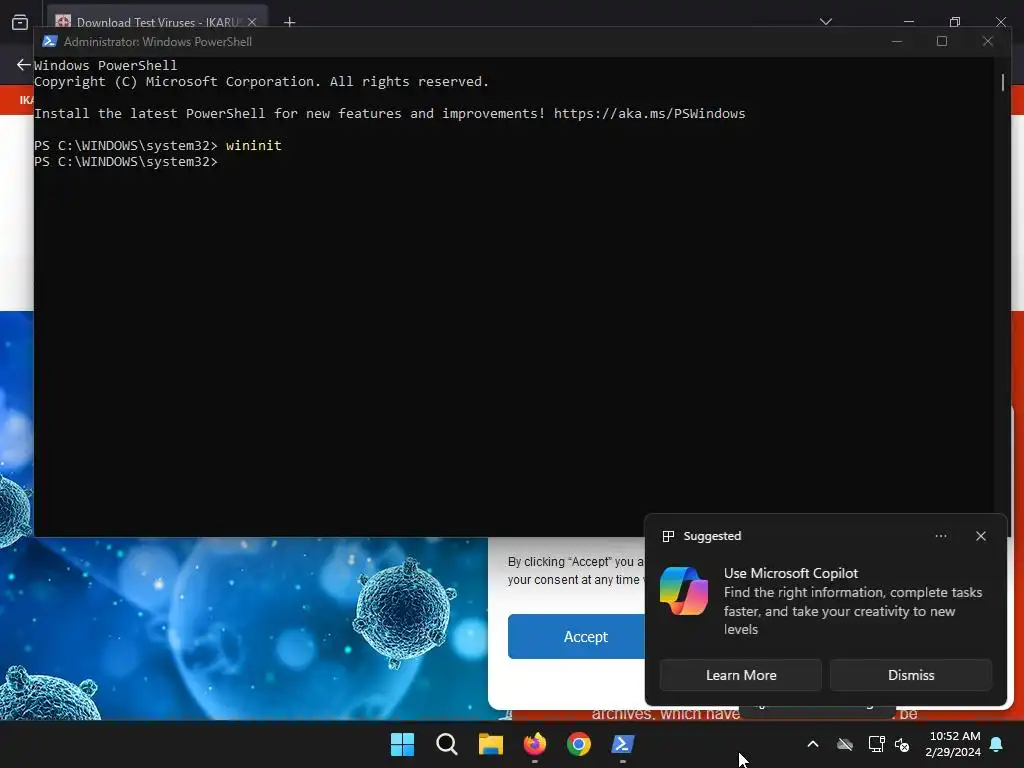Click Learn More on Copilot notification

[741, 675]
